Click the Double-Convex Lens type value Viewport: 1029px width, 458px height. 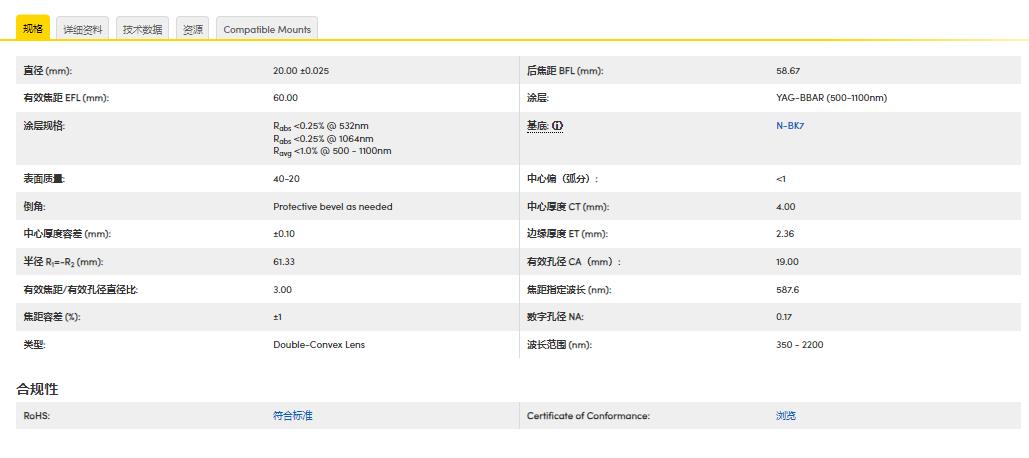tap(319, 345)
